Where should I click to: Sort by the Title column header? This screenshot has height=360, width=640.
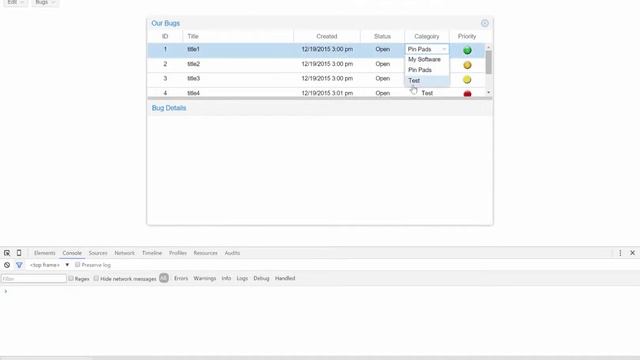(238, 36)
